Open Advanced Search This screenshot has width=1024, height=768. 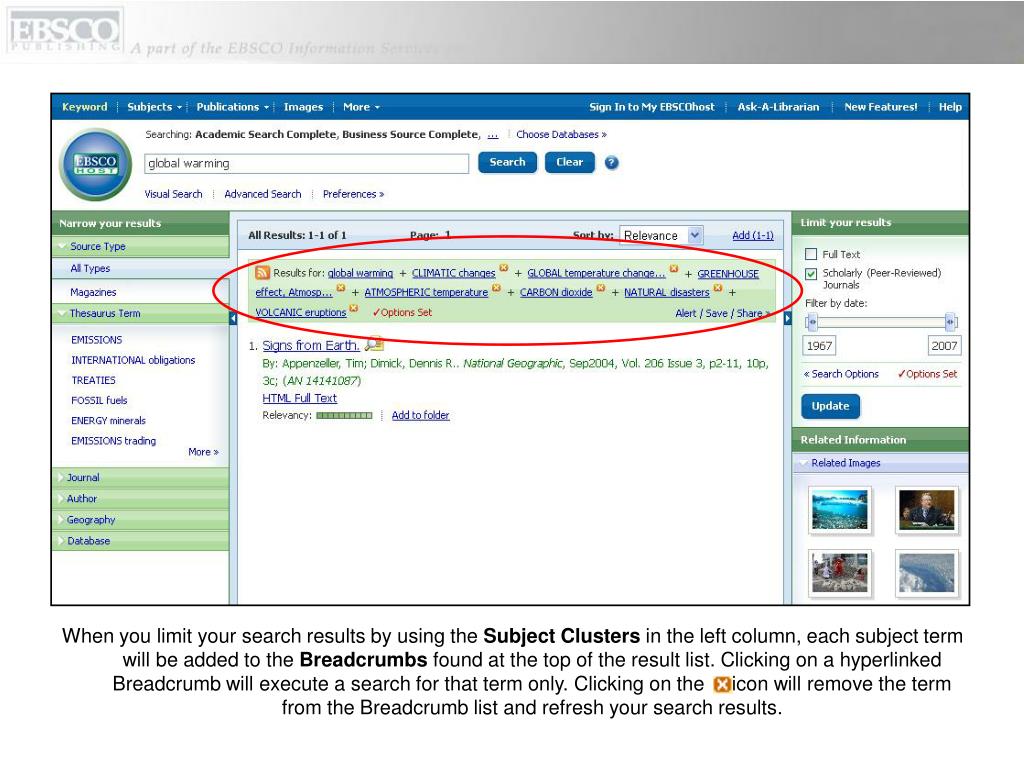tap(263, 194)
